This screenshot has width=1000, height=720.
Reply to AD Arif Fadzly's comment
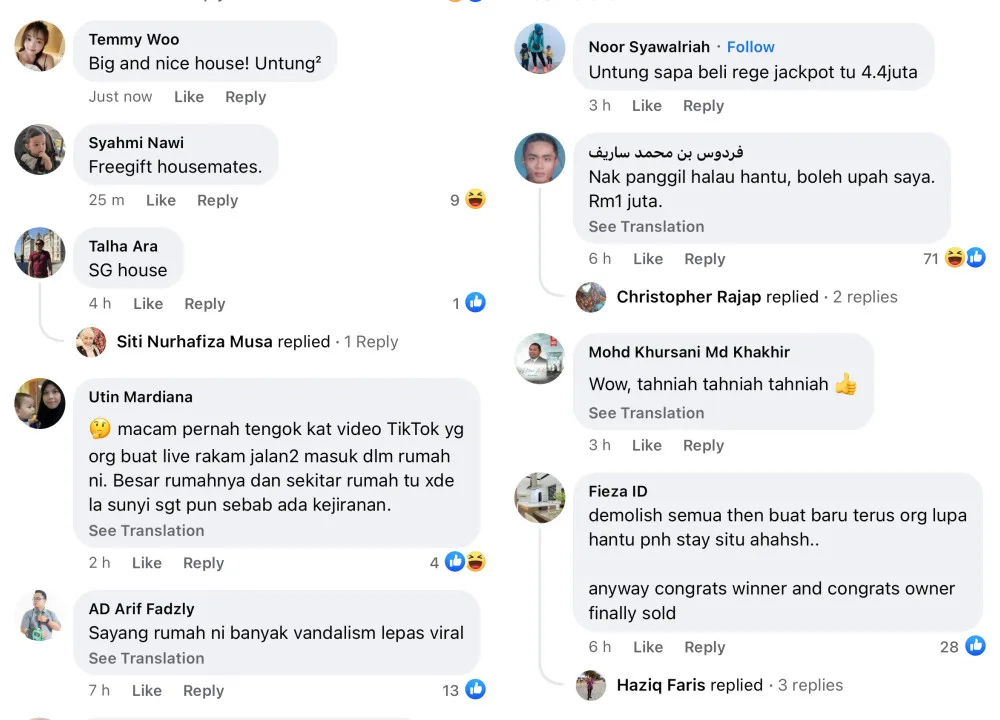pos(203,690)
